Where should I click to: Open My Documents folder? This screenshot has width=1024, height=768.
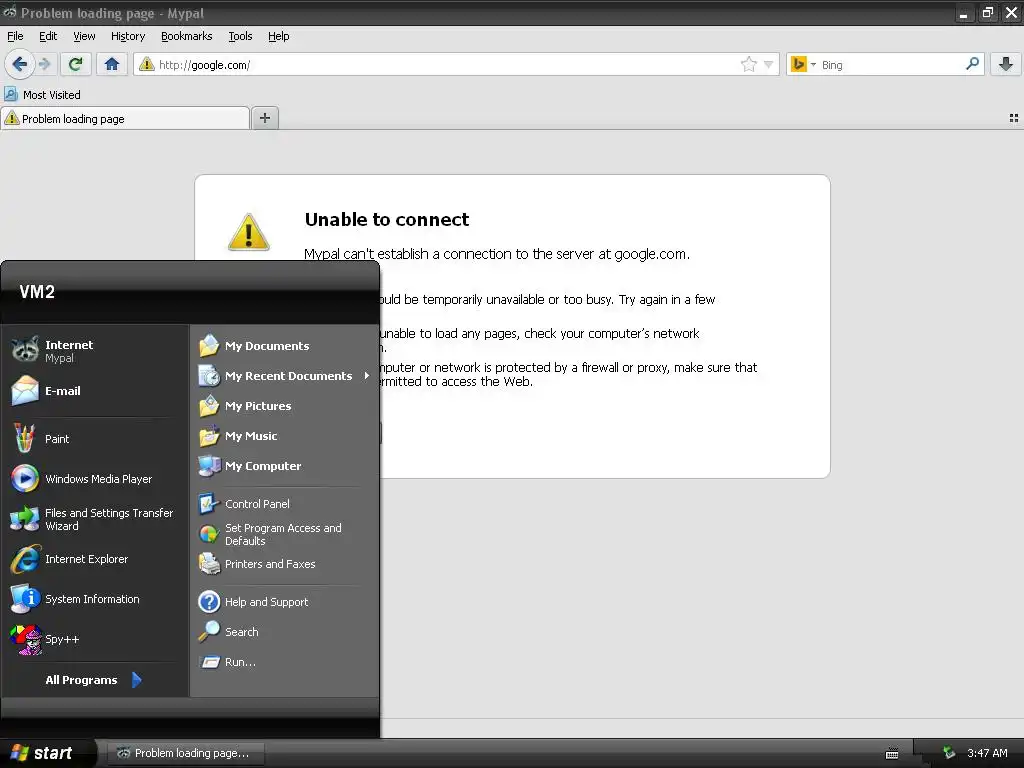(285, 345)
